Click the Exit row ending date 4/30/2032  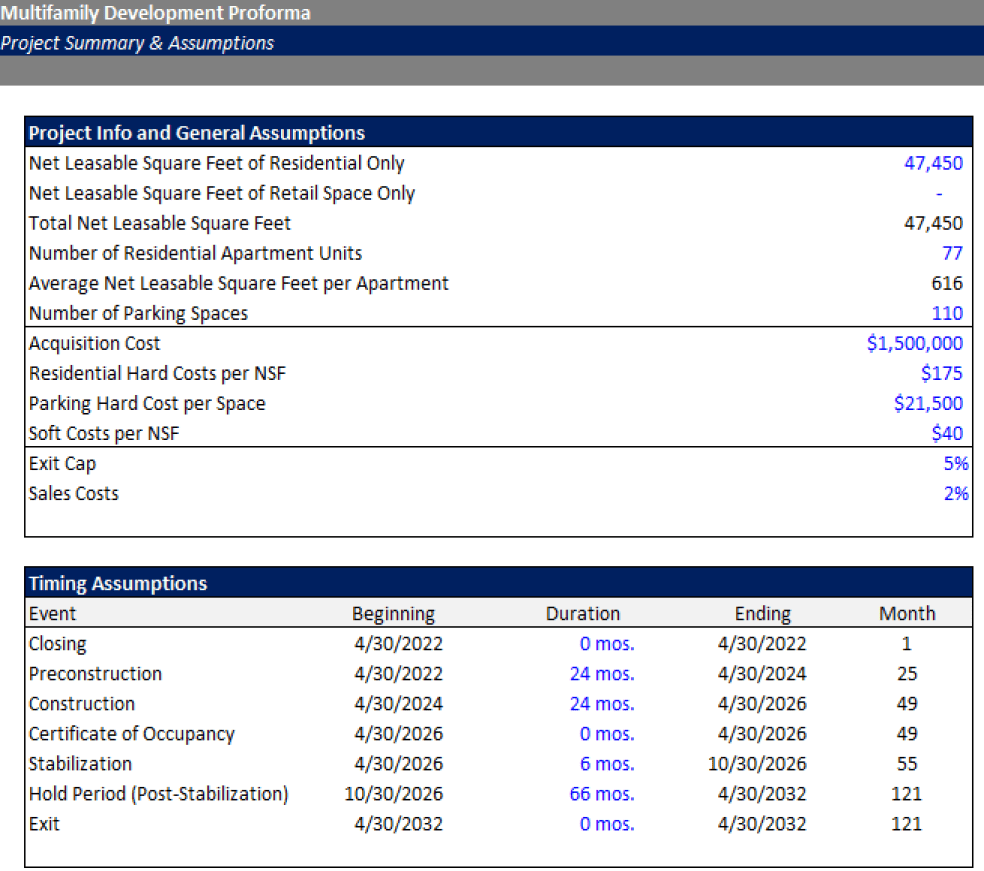pyautogui.click(x=761, y=824)
